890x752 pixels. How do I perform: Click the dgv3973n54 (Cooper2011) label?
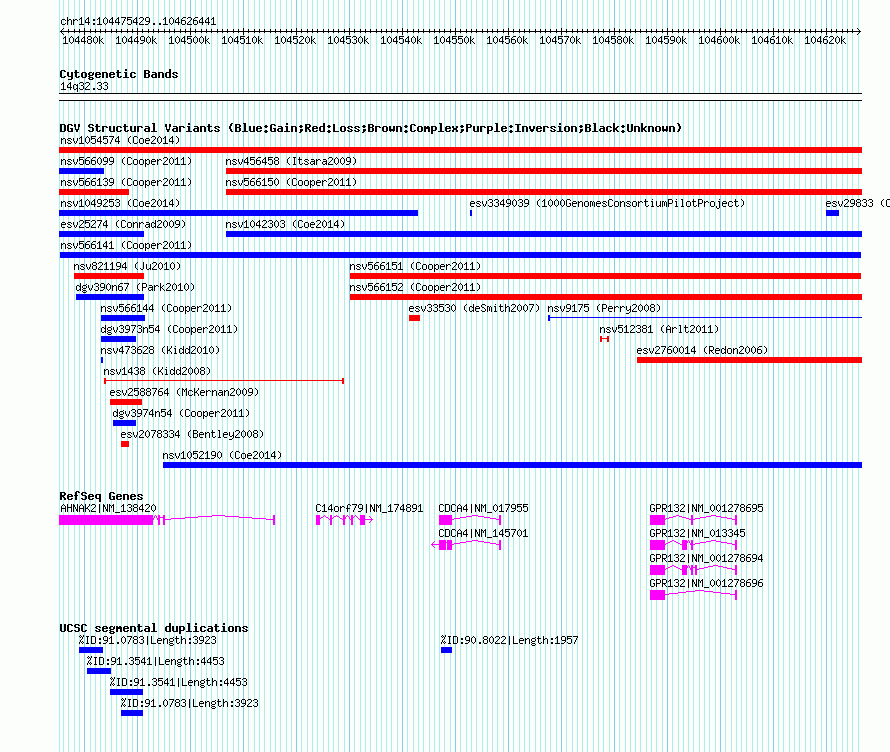169,329
